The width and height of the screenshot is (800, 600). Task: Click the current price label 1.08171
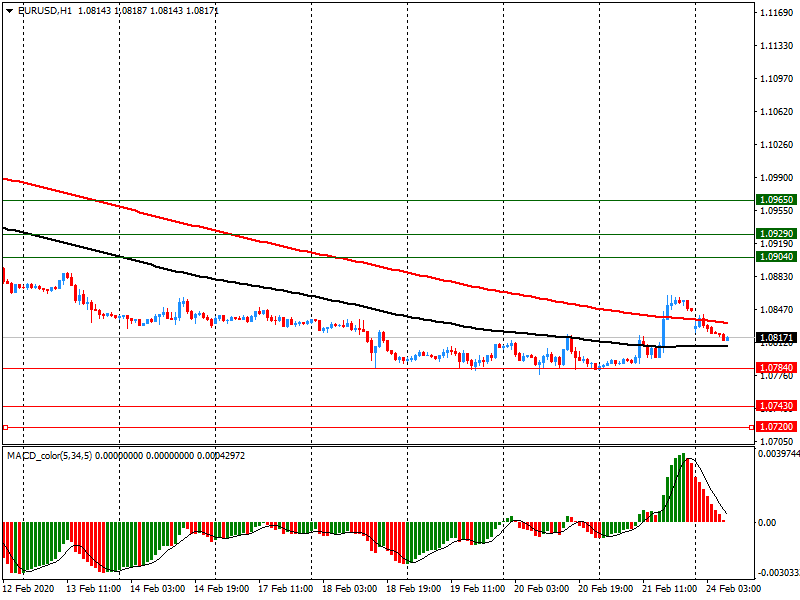click(x=777, y=338)
